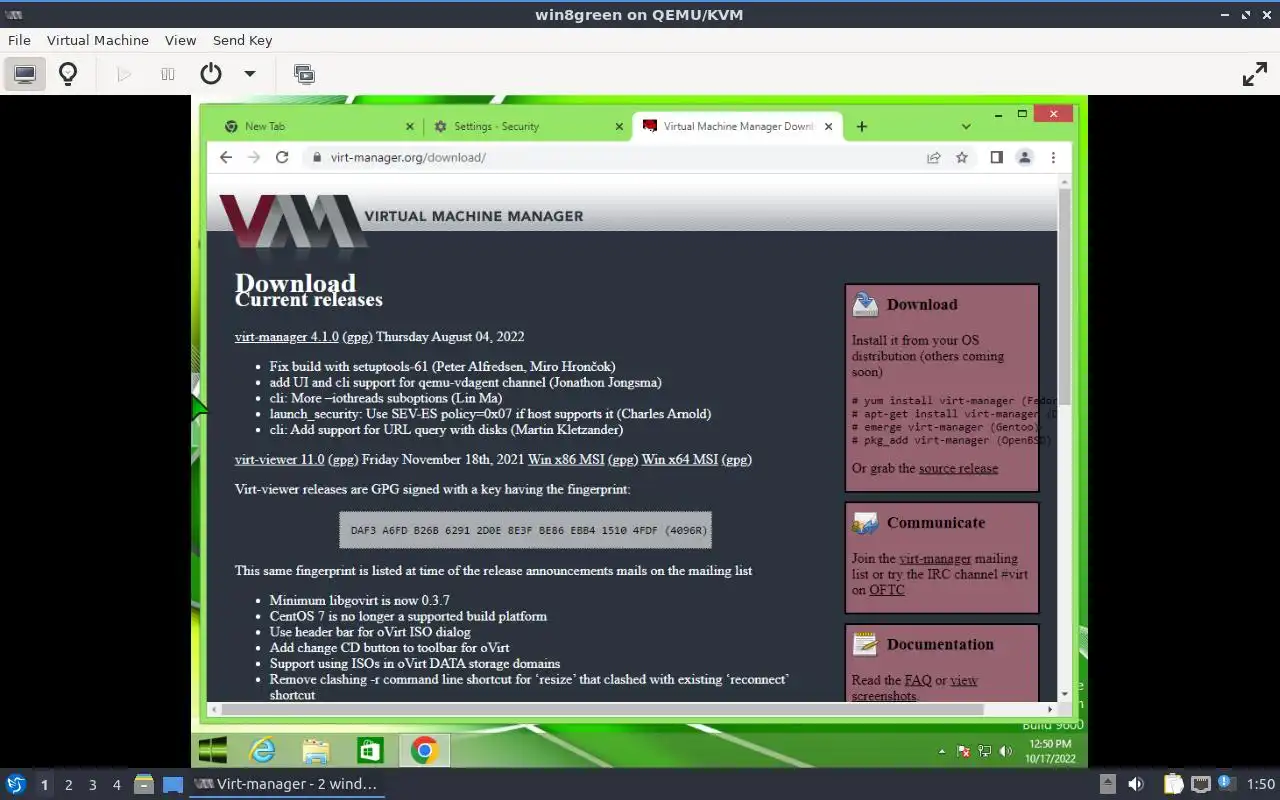Click the Documentation sidebar icon
The image size is (1280, 800).
pos(865,644)
